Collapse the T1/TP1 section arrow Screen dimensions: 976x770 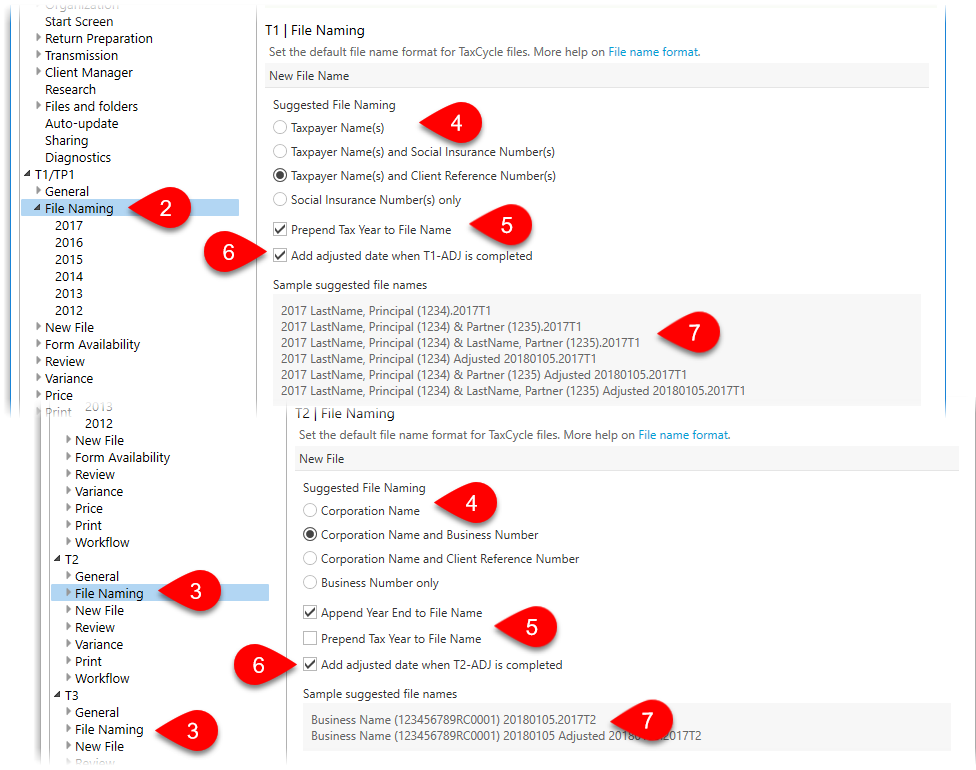tap(27, 174)
